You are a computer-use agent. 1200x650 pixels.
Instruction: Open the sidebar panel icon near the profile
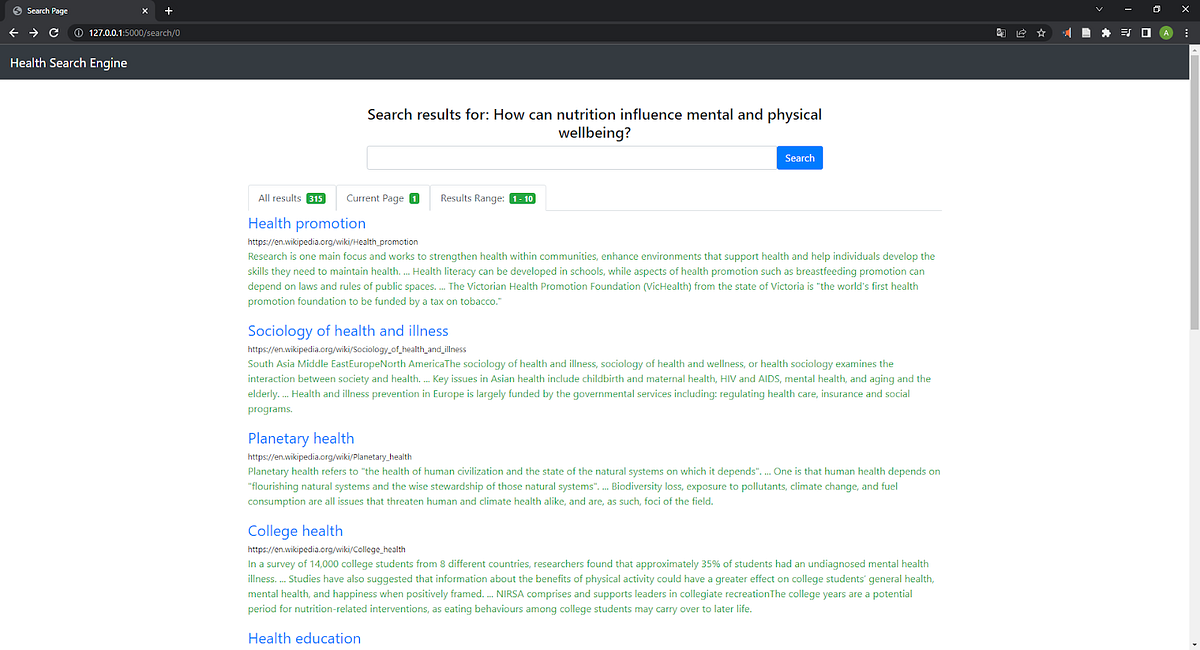1146,32
